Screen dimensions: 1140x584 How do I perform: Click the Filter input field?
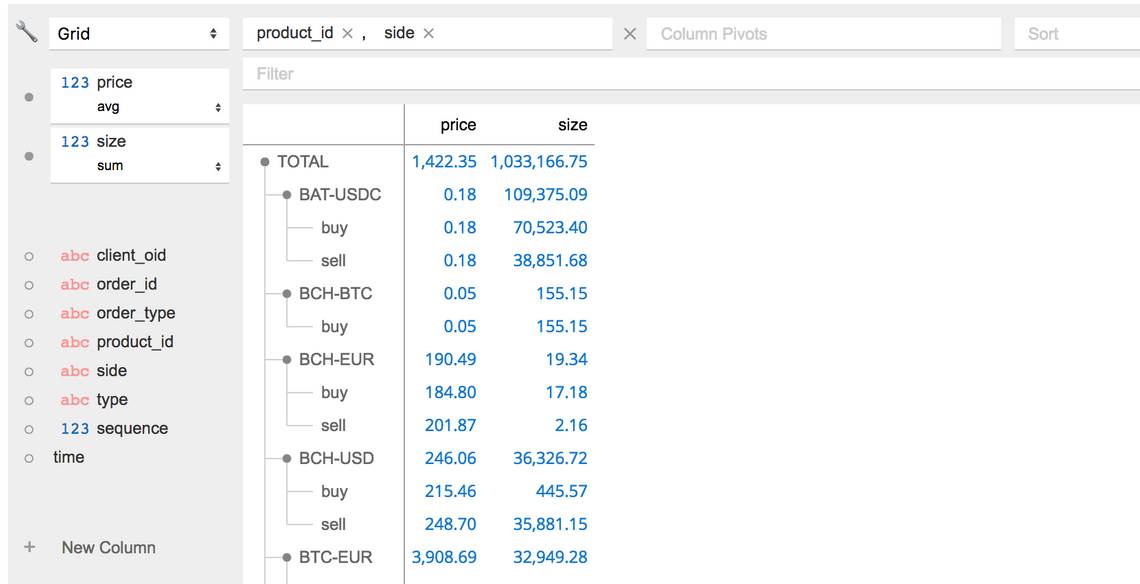pos(690,74)
